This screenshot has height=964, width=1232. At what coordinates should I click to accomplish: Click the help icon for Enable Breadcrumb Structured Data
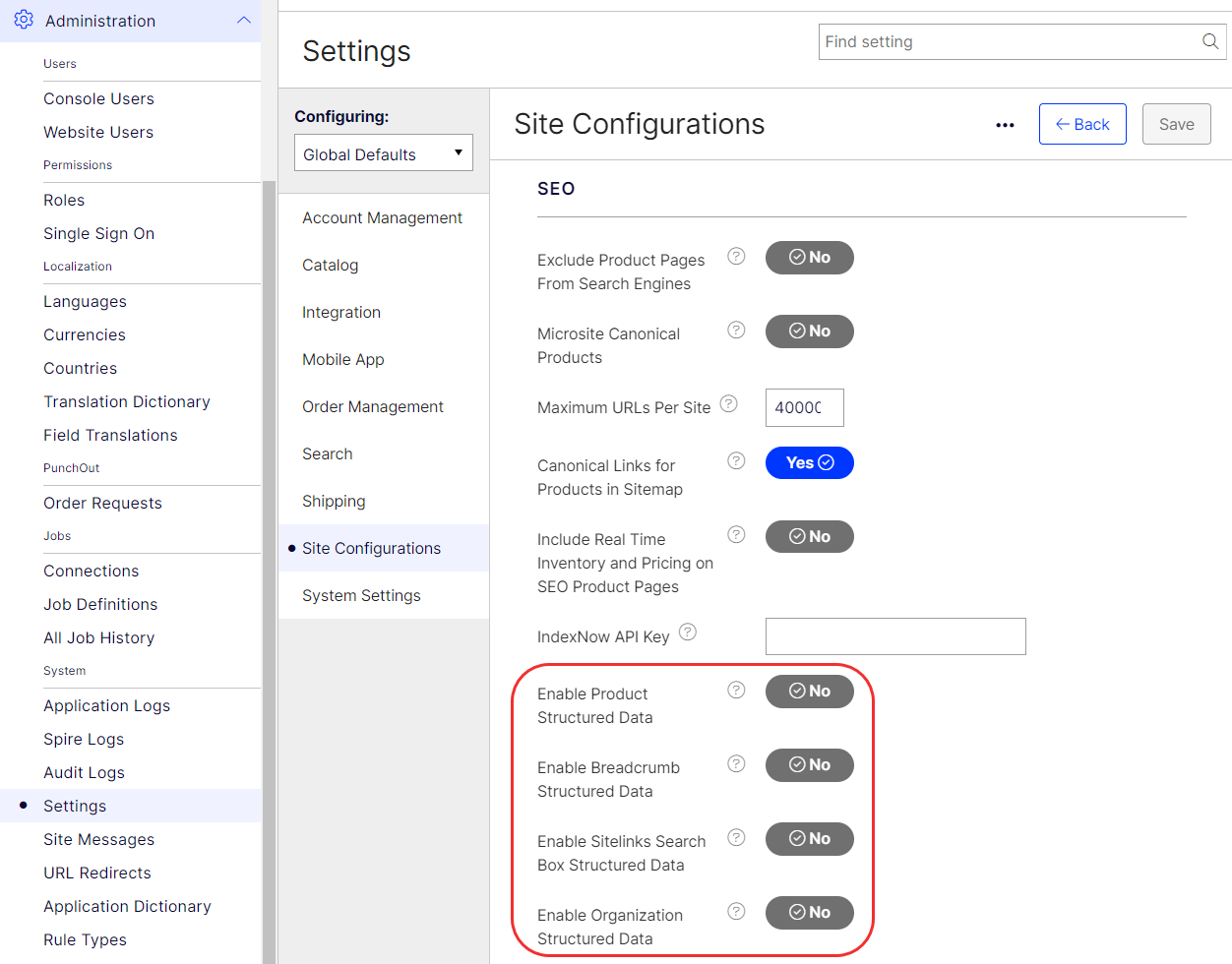(x=736, y=763)
